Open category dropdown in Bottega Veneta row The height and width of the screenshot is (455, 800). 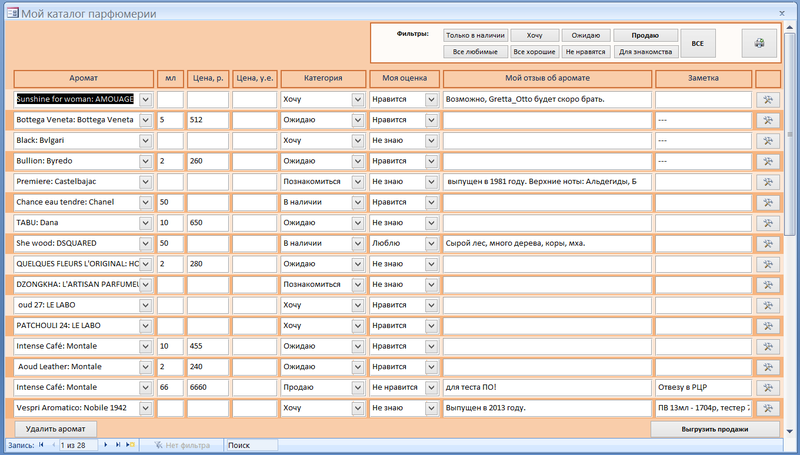pos(358,120)
